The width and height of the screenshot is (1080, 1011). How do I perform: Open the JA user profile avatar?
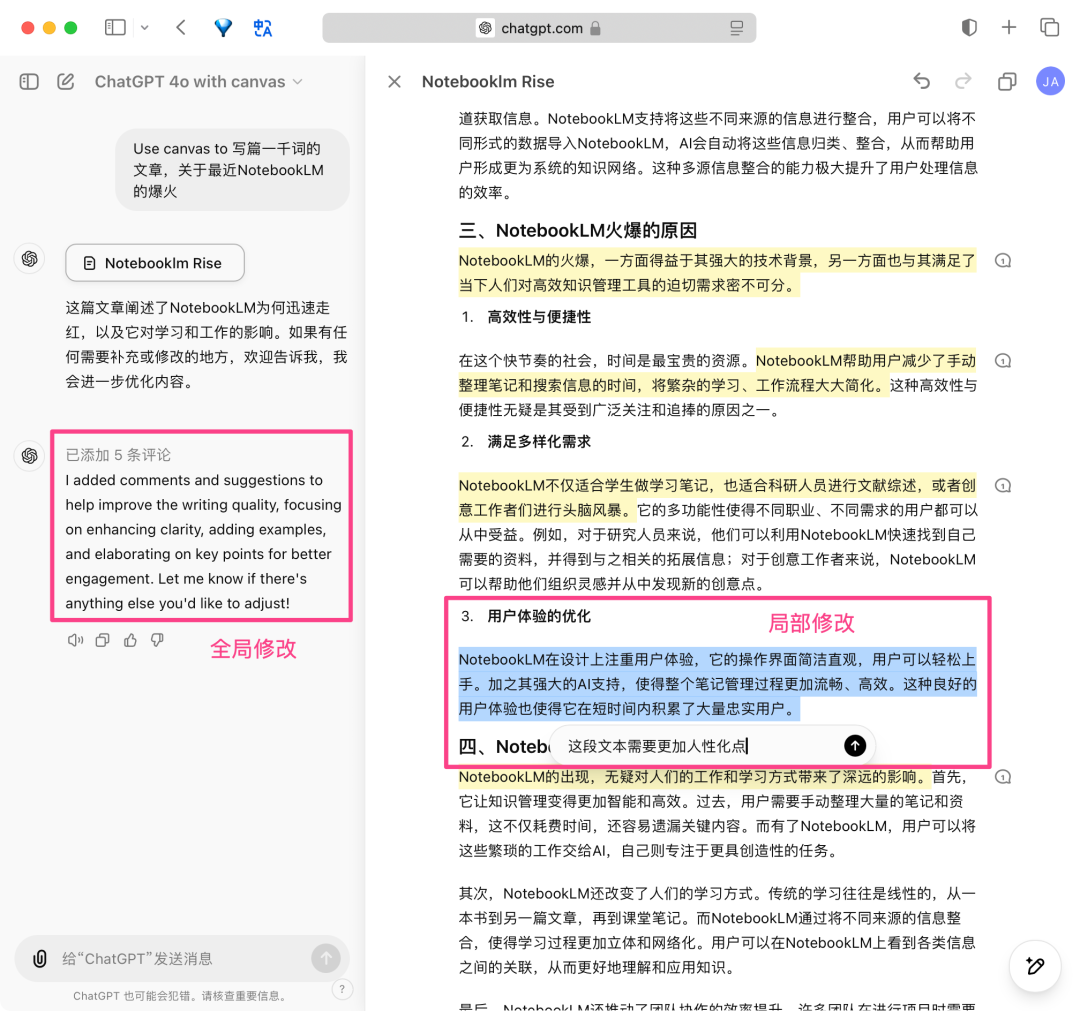click(x=1050, y=81)
